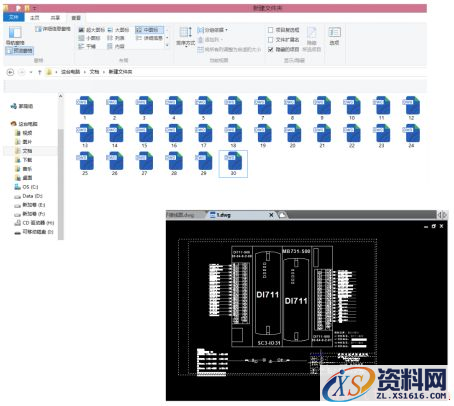This screenshot has height=406, width=454.
Task: Click 将所有列调整为合适的大小 size columns
Action: (x=229, y=50)
